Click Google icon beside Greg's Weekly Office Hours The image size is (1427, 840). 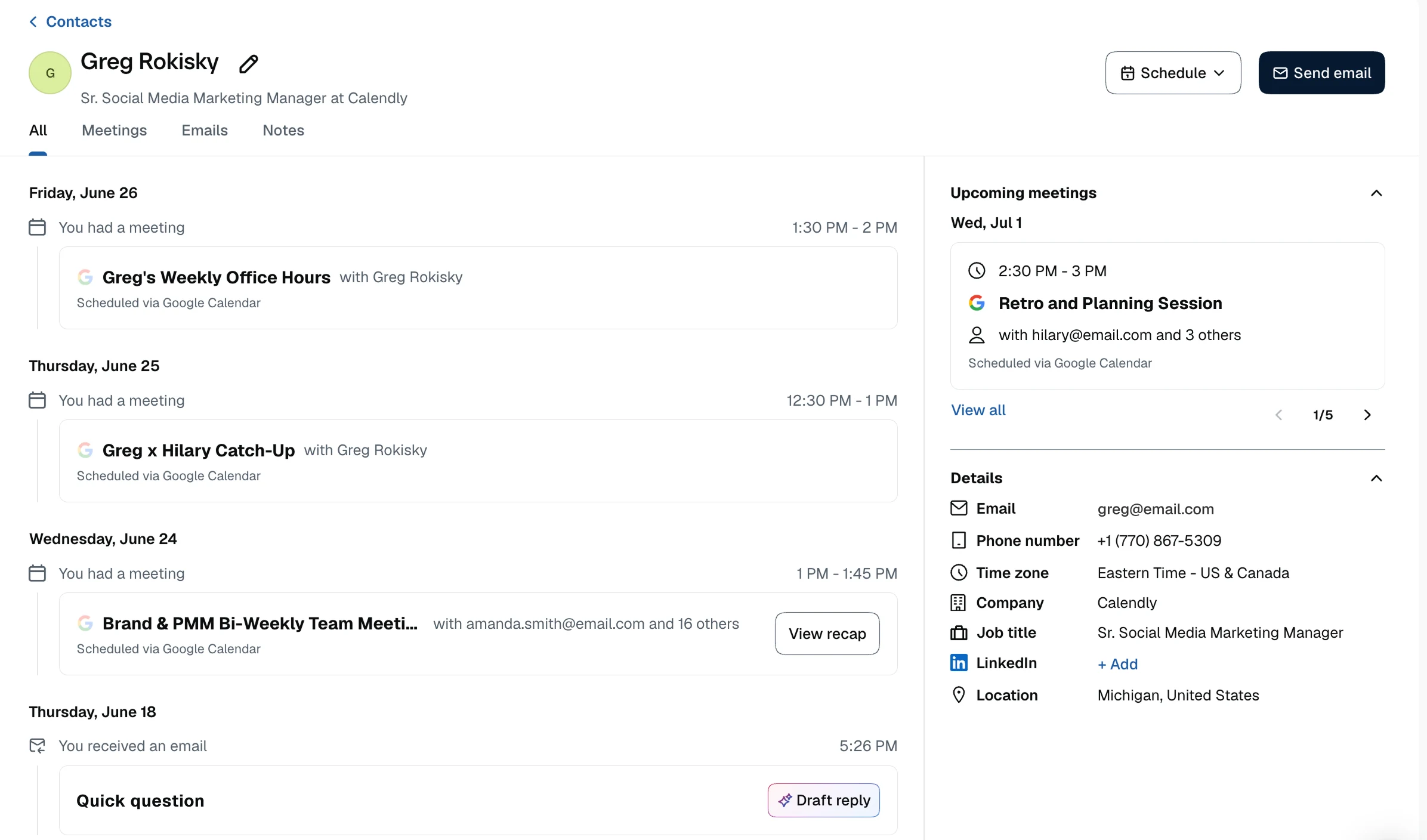click(x=85, y=277)
